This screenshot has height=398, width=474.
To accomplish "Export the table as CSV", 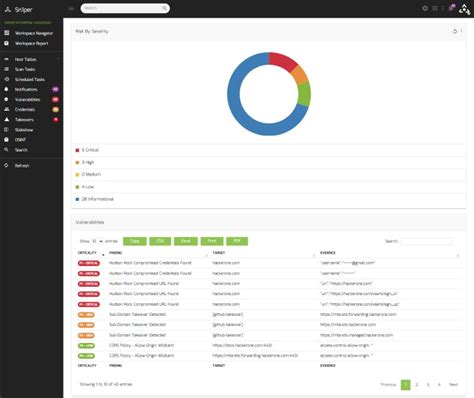I will pyautogui.click(x=160, y=241).
